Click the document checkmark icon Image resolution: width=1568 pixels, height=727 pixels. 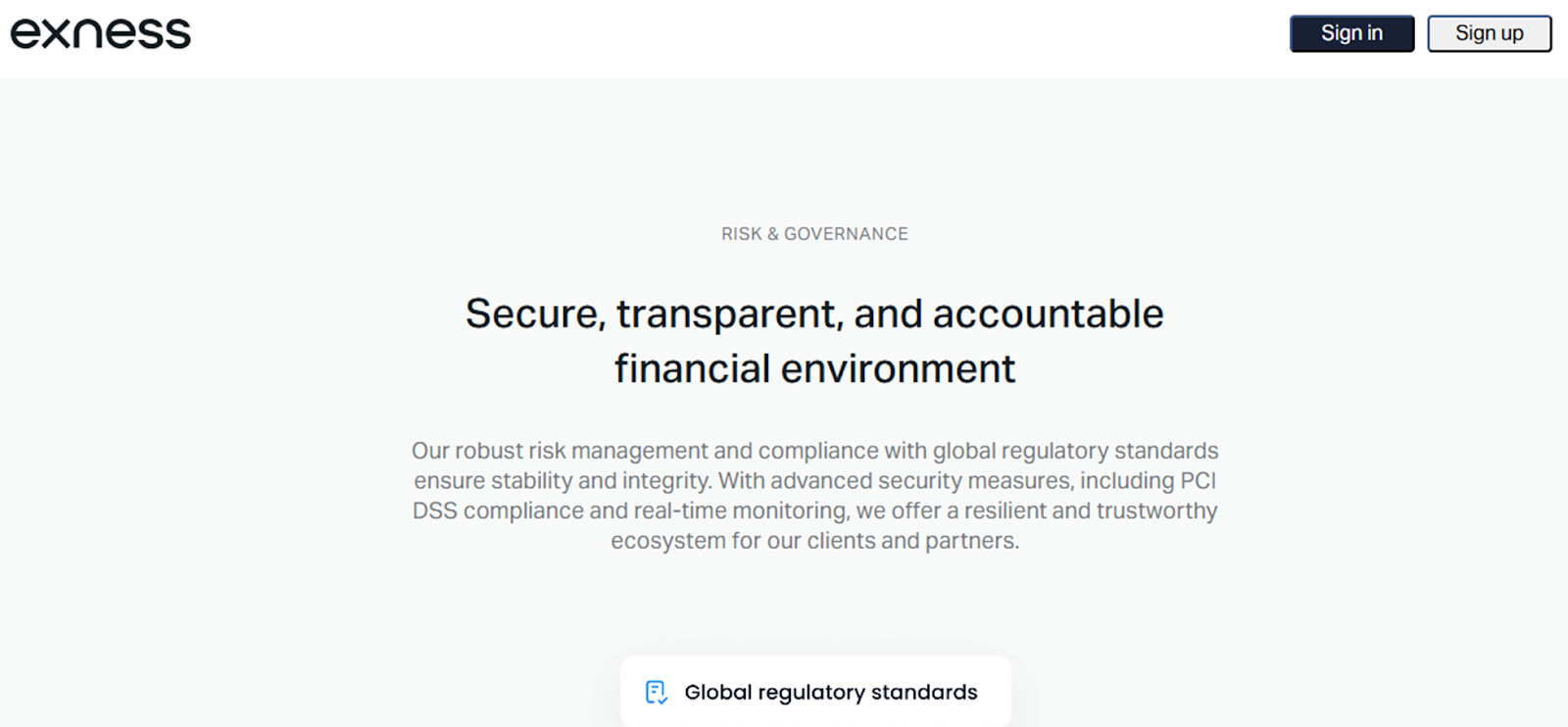coord(656,693)
